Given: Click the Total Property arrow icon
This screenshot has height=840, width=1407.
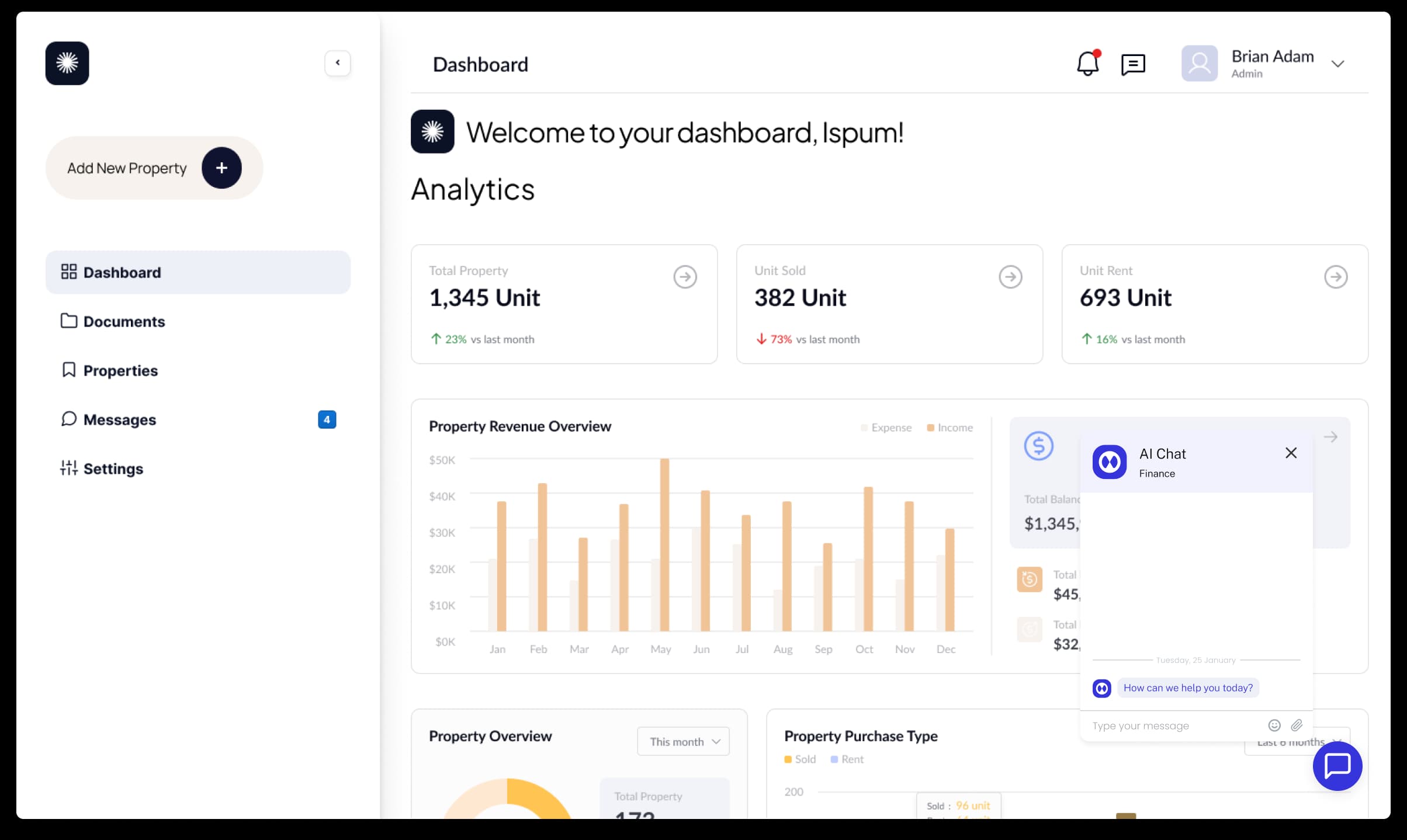Looking at the screenshot, I should (x=685, y=277).
